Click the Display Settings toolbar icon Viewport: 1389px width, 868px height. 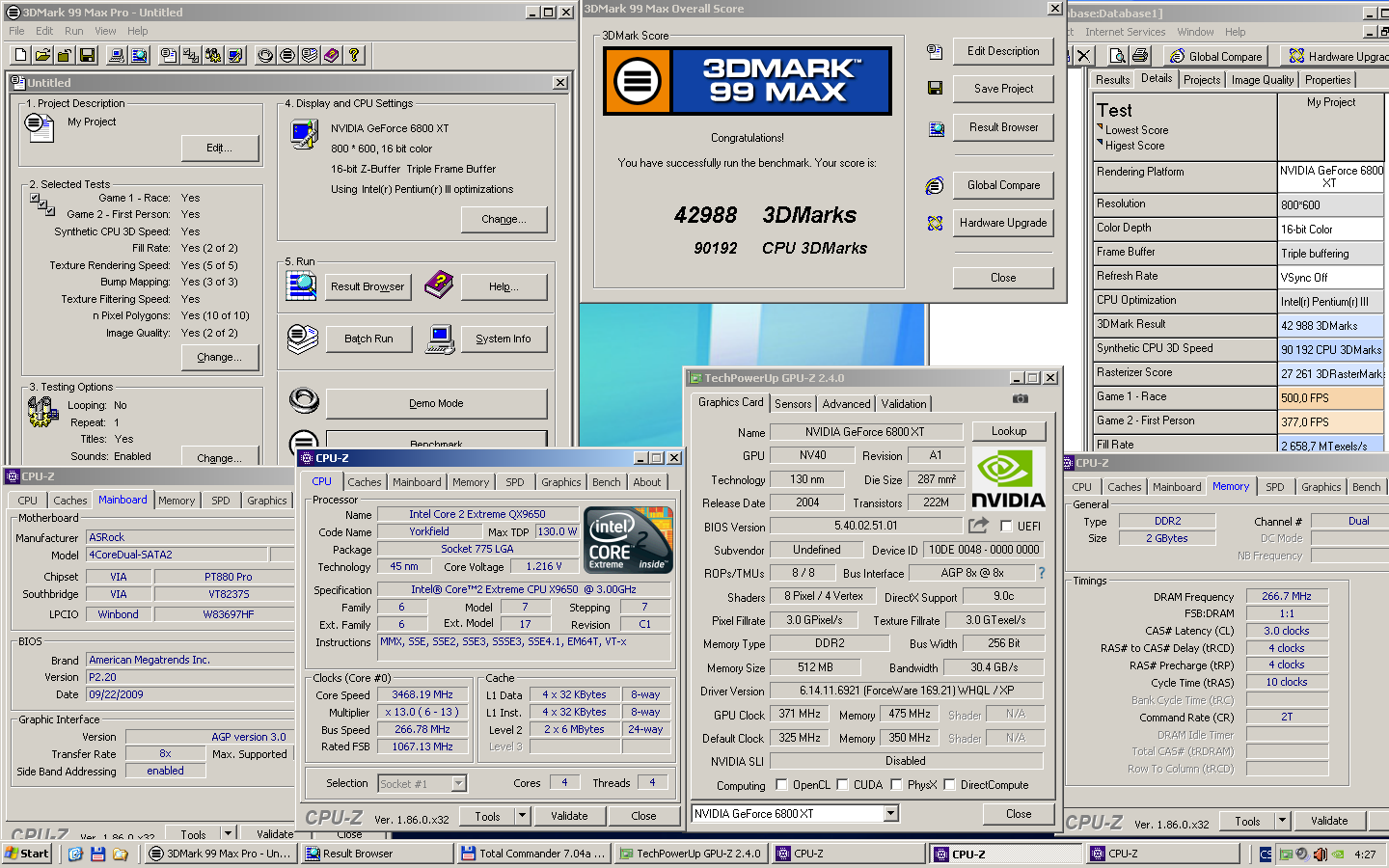235,55
